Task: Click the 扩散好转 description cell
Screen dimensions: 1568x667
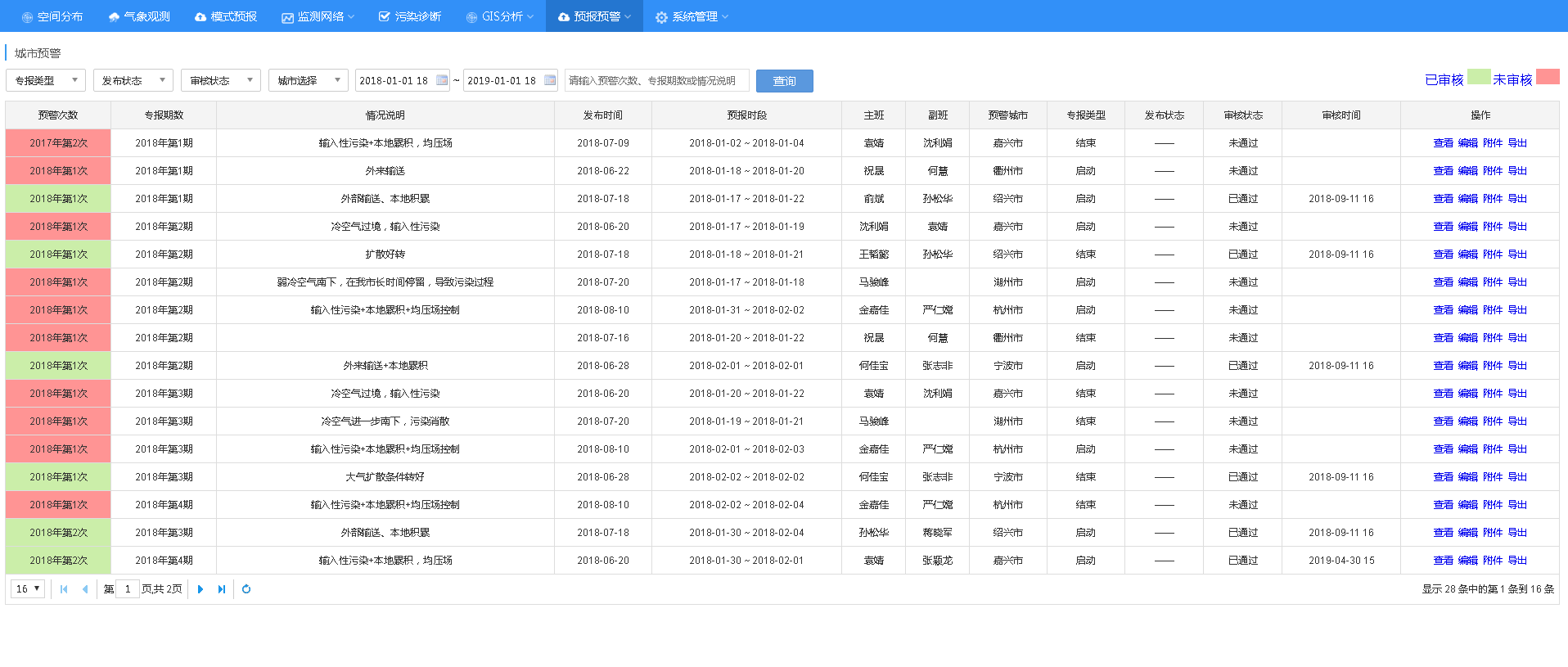Action: click(385, 255)
